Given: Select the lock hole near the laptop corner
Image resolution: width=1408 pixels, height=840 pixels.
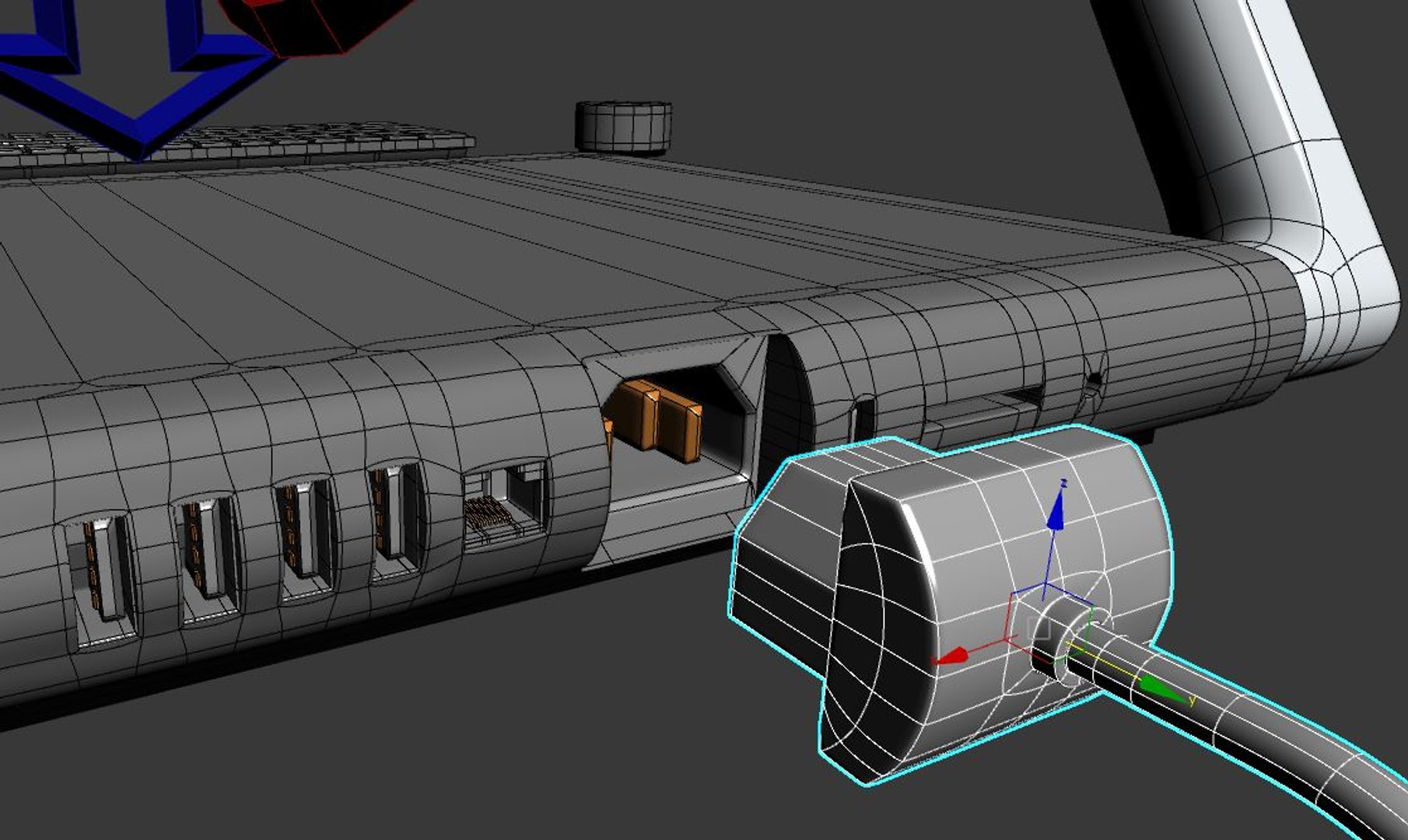Looking at the screenshot, I should tap(1095, 383).
